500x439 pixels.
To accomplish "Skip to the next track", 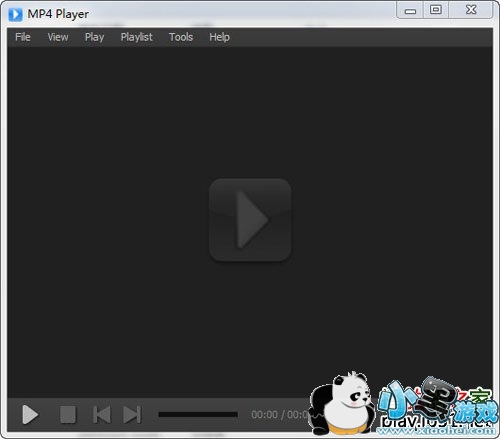I will click(x=132, y=415).
